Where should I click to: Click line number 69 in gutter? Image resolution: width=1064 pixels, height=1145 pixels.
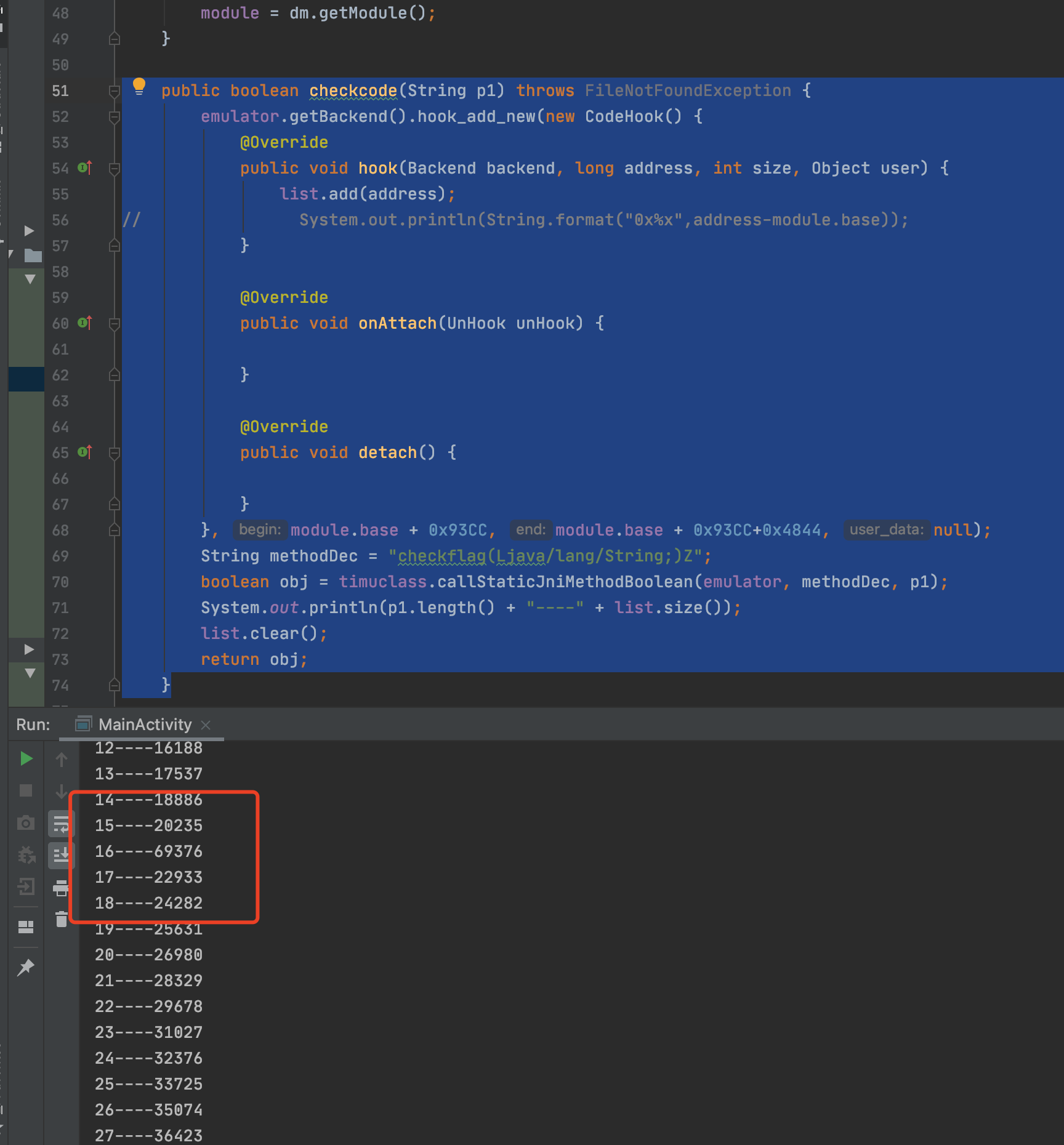[x=60, y=556]
